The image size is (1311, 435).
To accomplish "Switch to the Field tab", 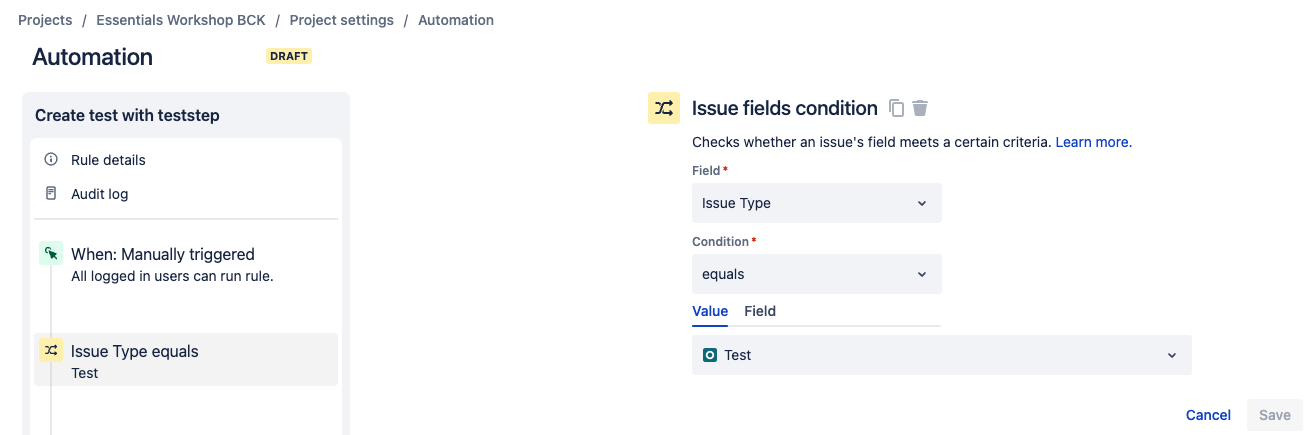I will (x=760, y=311).
